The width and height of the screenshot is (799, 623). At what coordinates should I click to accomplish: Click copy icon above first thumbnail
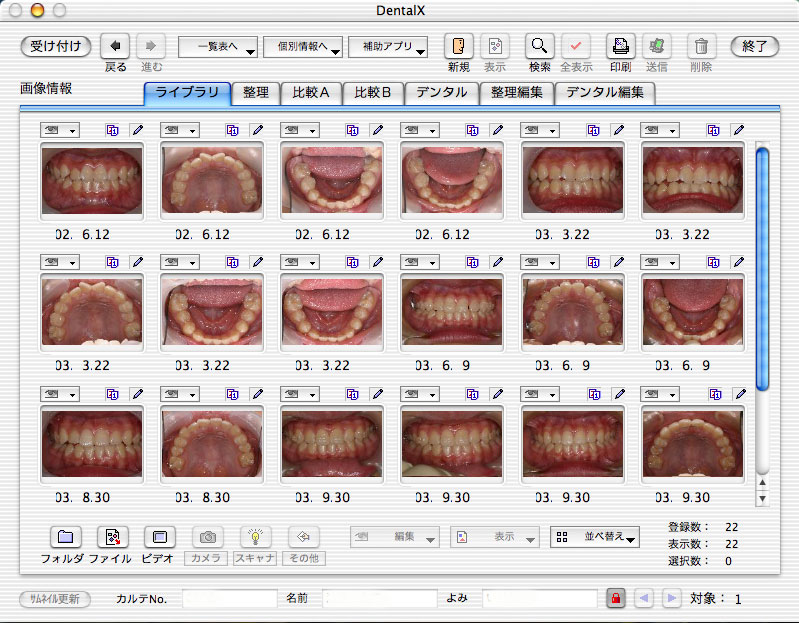point(112,130)
